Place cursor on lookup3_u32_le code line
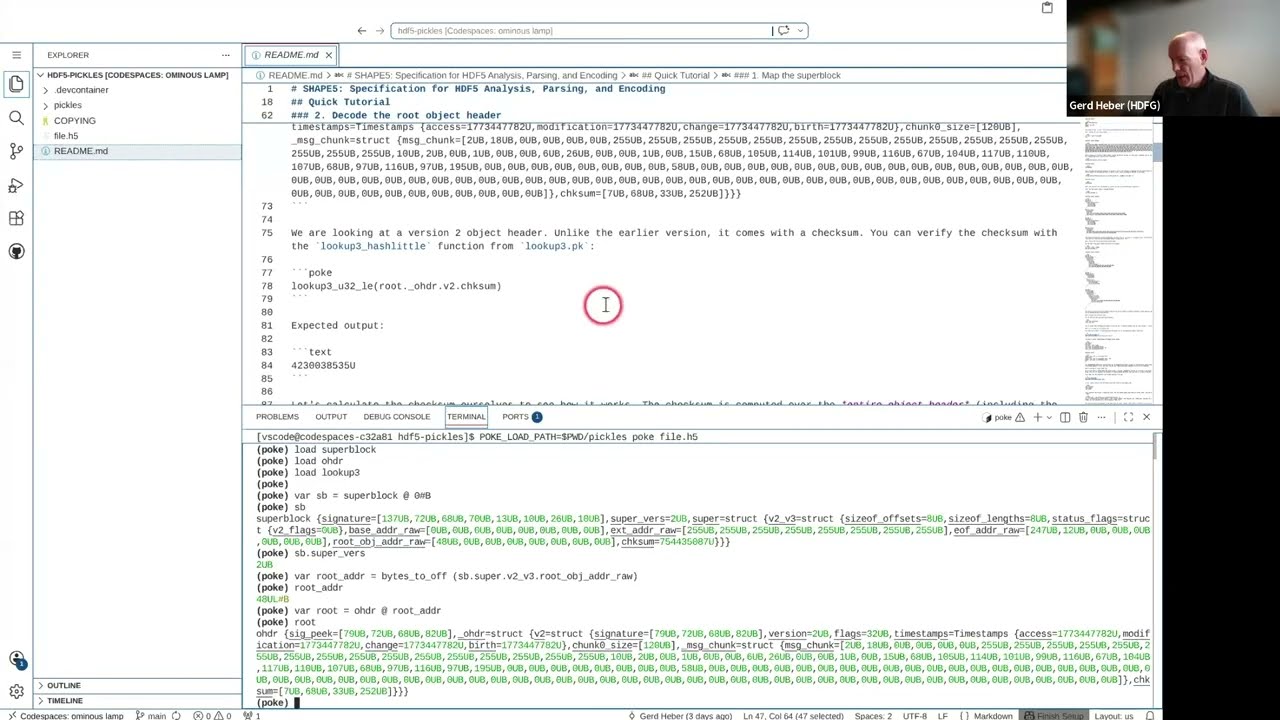The height and width of the screenshot is (720, 1280). pyautogui.click(x=396, y=286)
